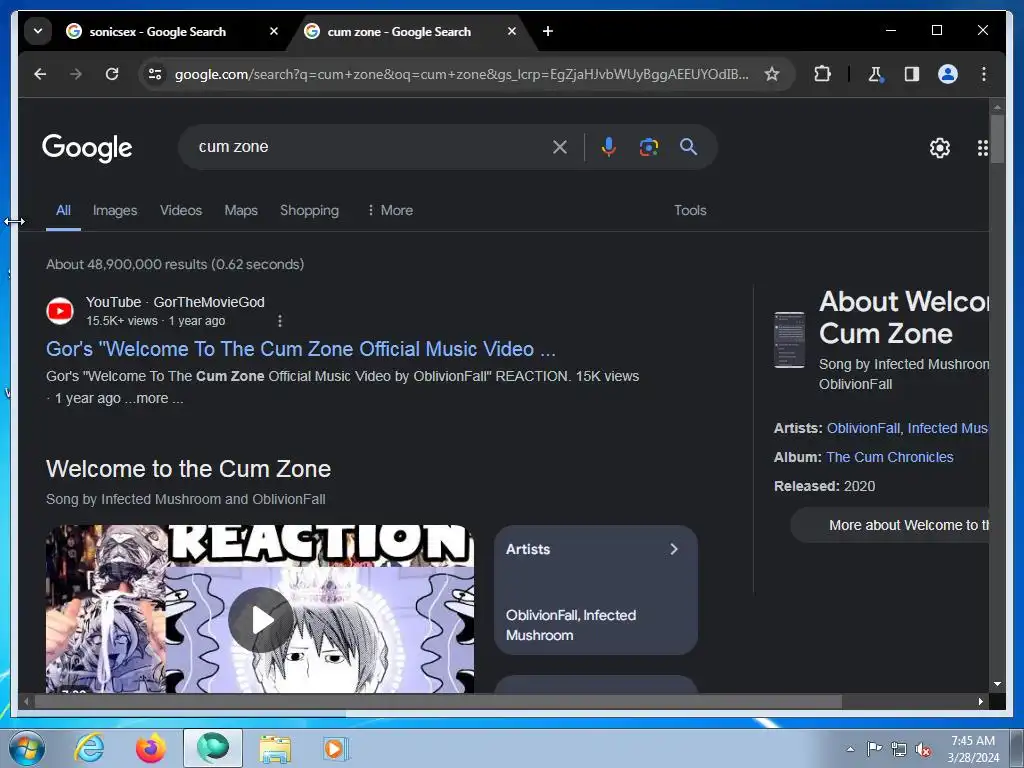
Task: Switch to the sonicsex Google Search tab
Action: 157,31
